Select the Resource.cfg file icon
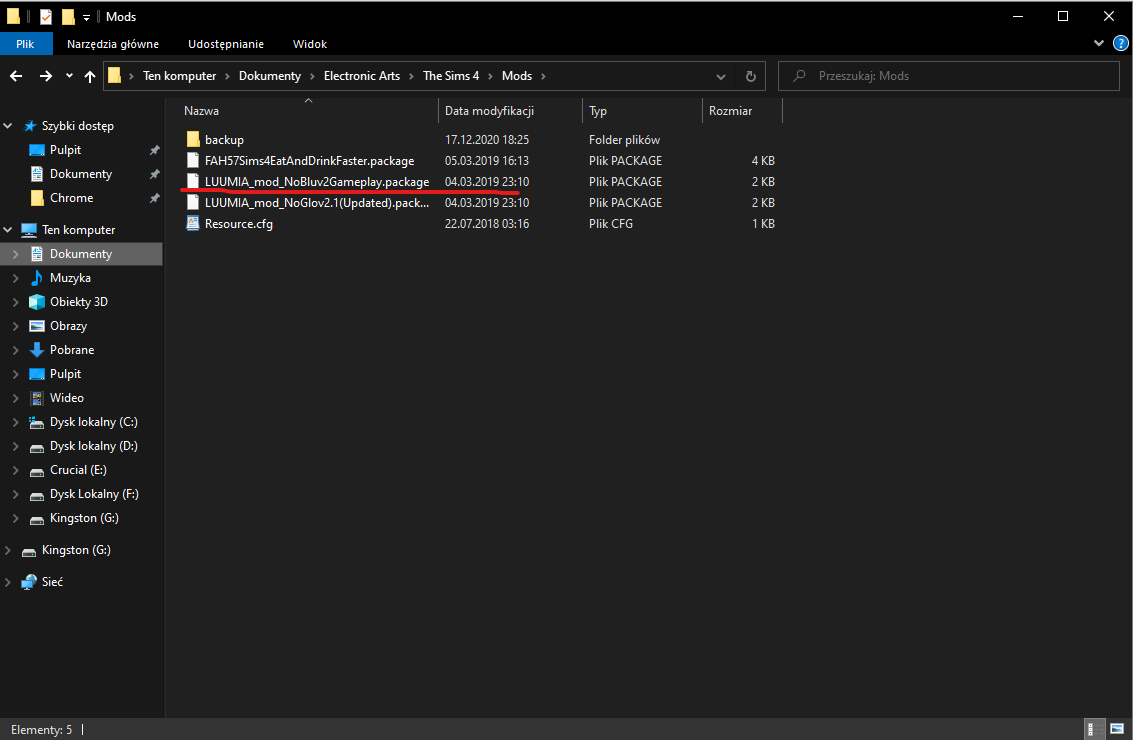The width and height of the screenshot is (1133, 740). (193, 223)
